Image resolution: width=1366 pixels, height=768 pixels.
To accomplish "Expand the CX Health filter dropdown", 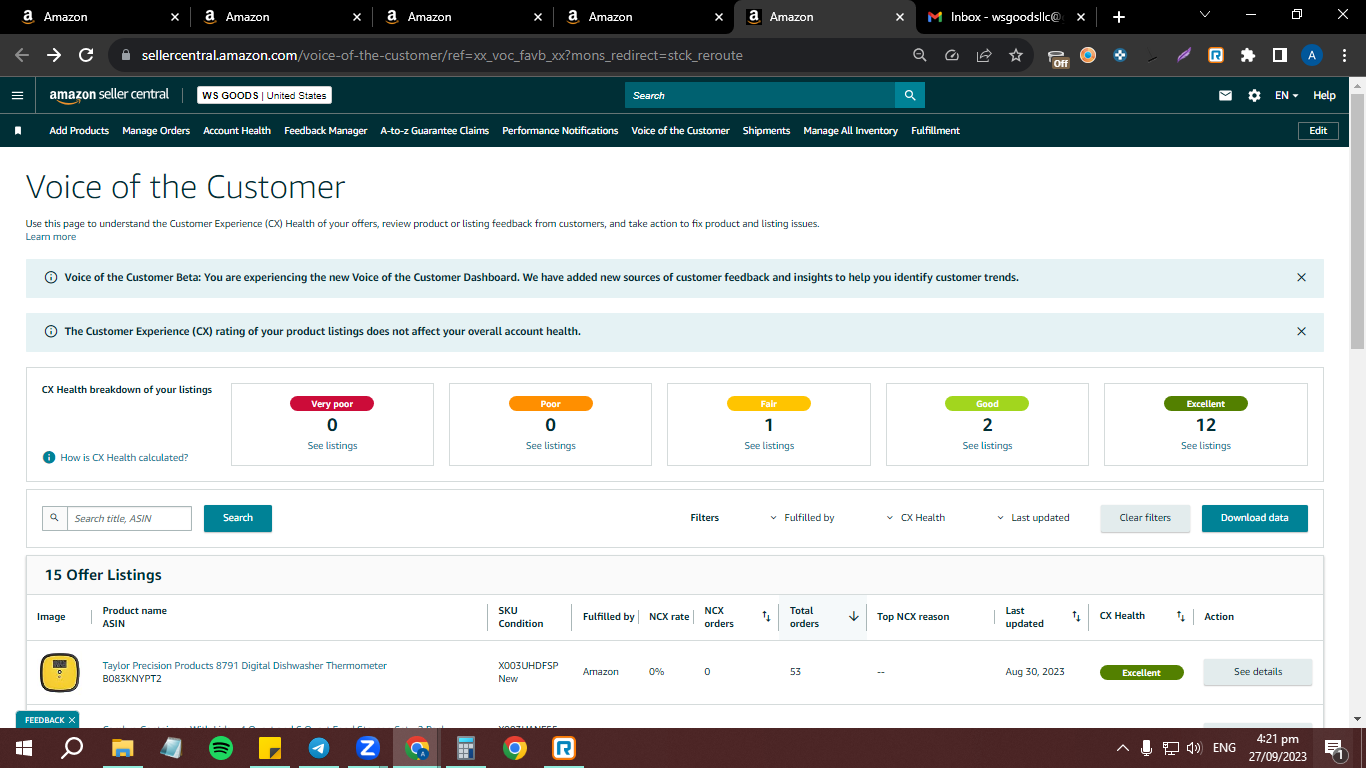I will [x=916, y=518].
